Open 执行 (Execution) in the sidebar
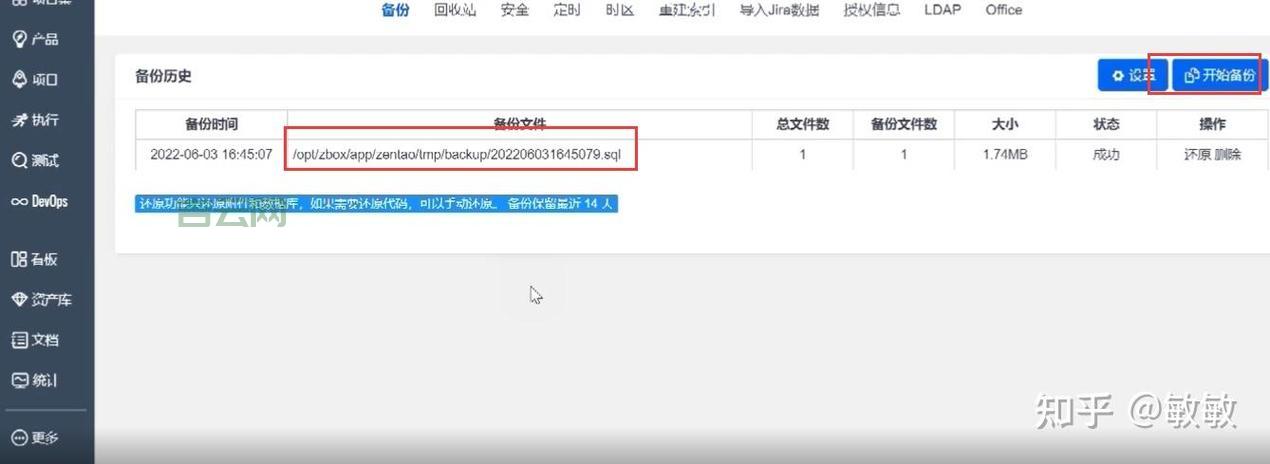Viewport: 1270px width, 464px height. click(x=35, y=120)
